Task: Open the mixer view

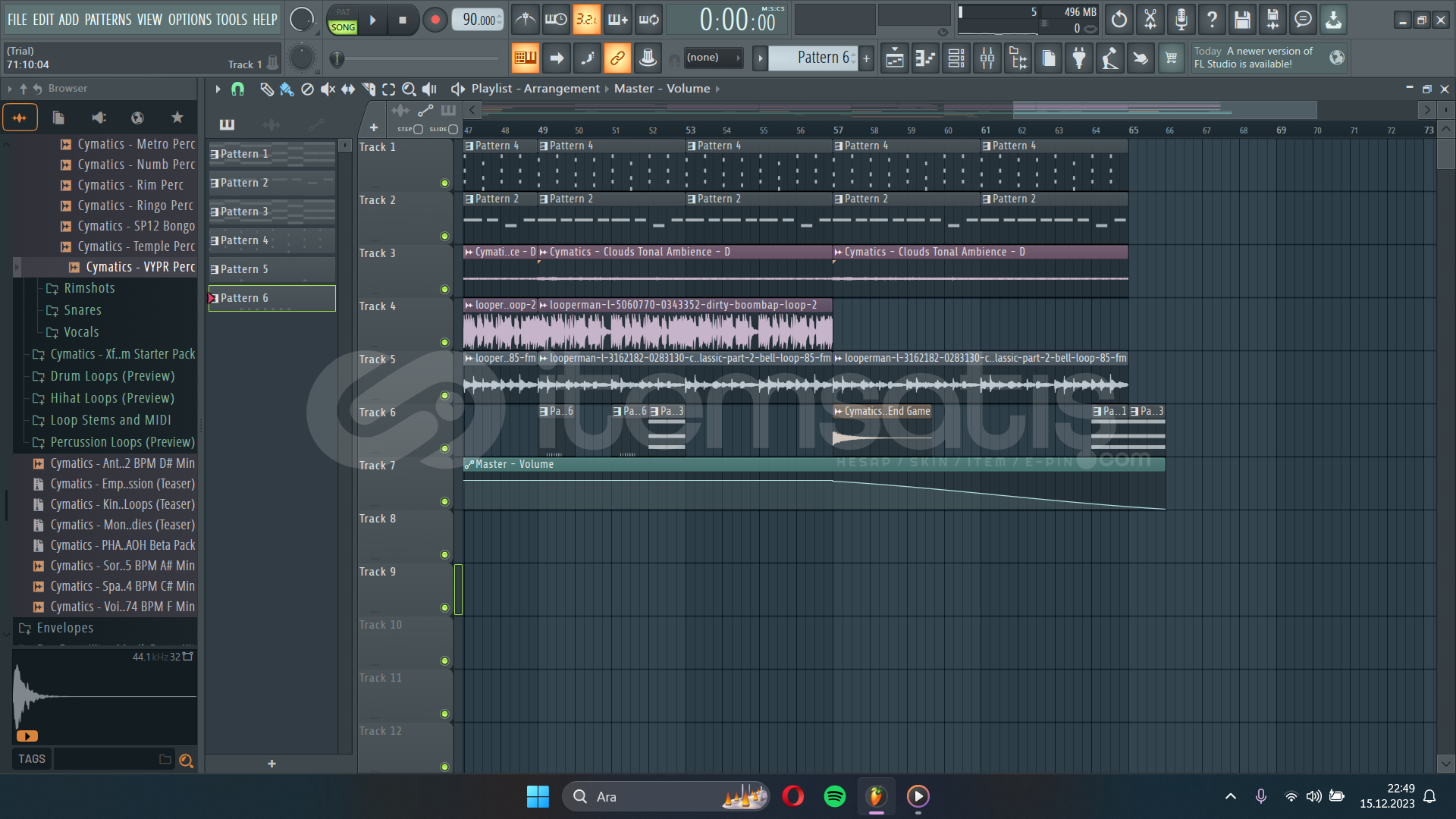Action: [x=987, y=58]
